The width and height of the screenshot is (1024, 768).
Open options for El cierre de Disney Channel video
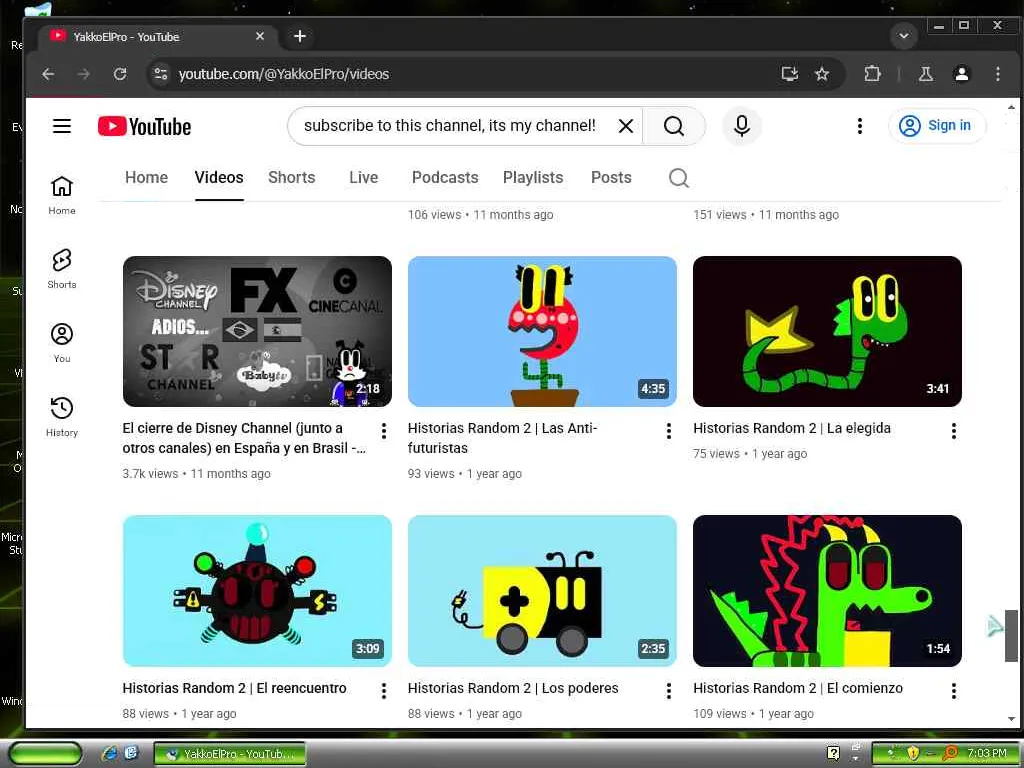(384, 431)
